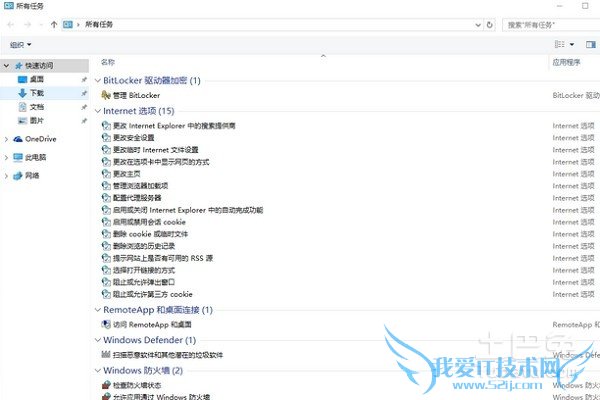The height and width of the screenshot is (400, 600).
Task: Click icon beside 访问 RemoteApp 和桌面
Action: [x=106, y=325]
